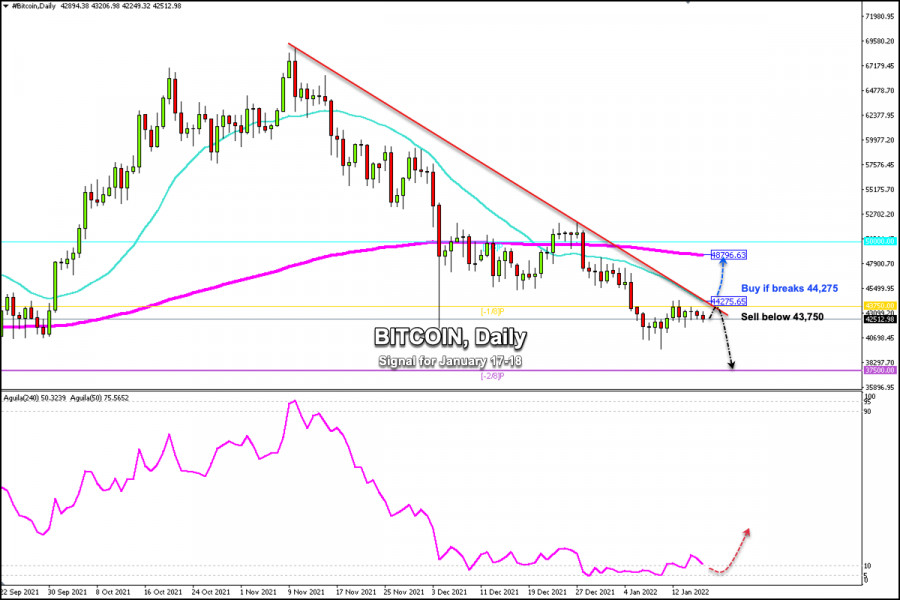Click the 100 indicator scale label

(x=870, y=397)
